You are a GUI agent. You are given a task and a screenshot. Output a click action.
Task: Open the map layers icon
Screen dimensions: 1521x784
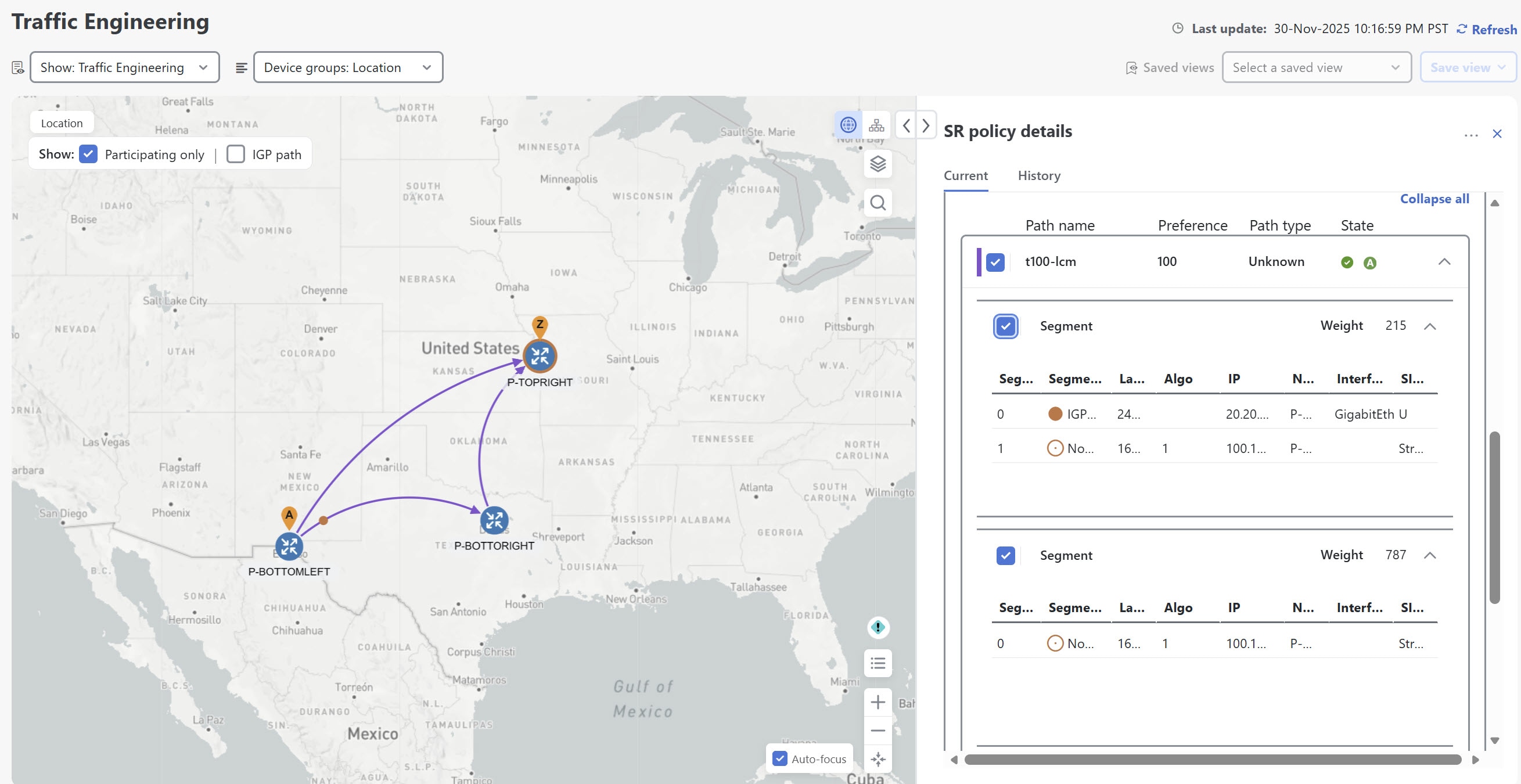click(x=878, y=164)
